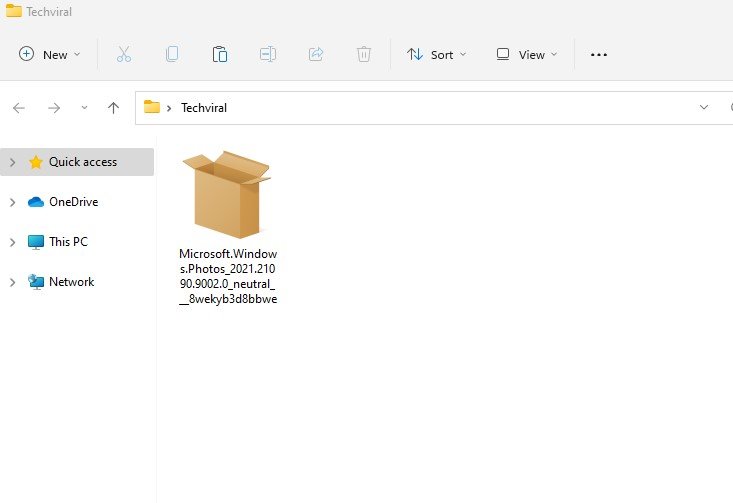Click the Network computer icon
This screenshot has height=503, width=733.
pos(36,282)
